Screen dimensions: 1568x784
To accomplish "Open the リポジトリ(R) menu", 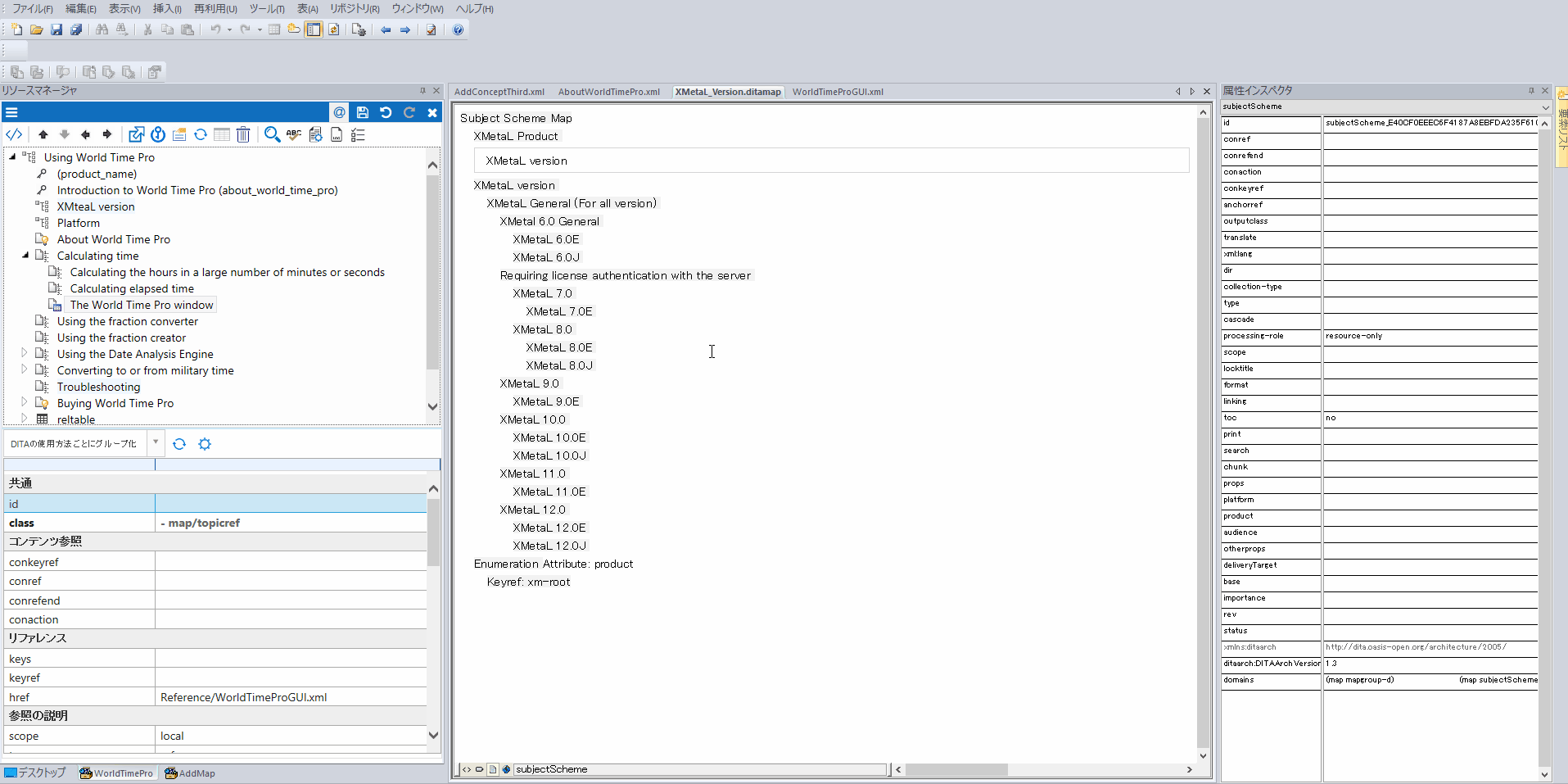I will (x=355, y=8).
